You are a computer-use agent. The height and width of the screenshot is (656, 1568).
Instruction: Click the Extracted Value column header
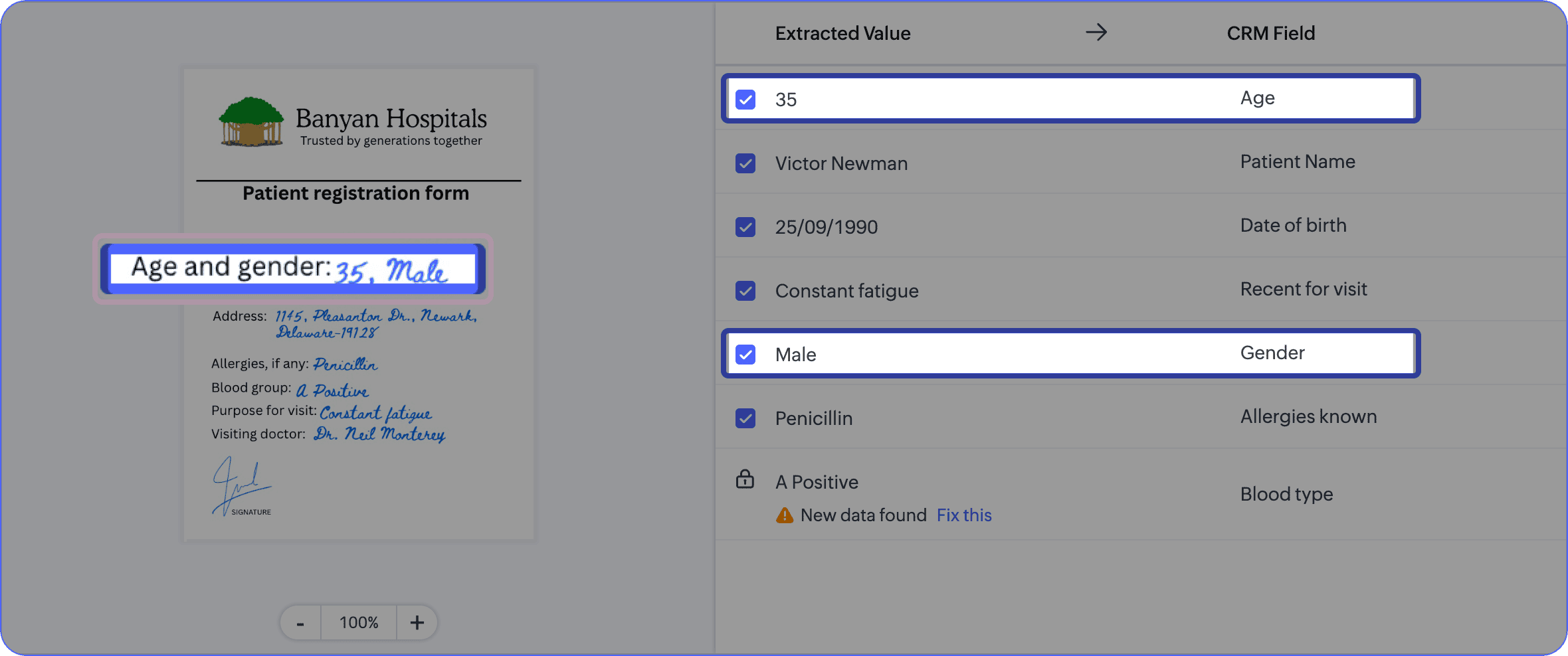tap(842, 33)
